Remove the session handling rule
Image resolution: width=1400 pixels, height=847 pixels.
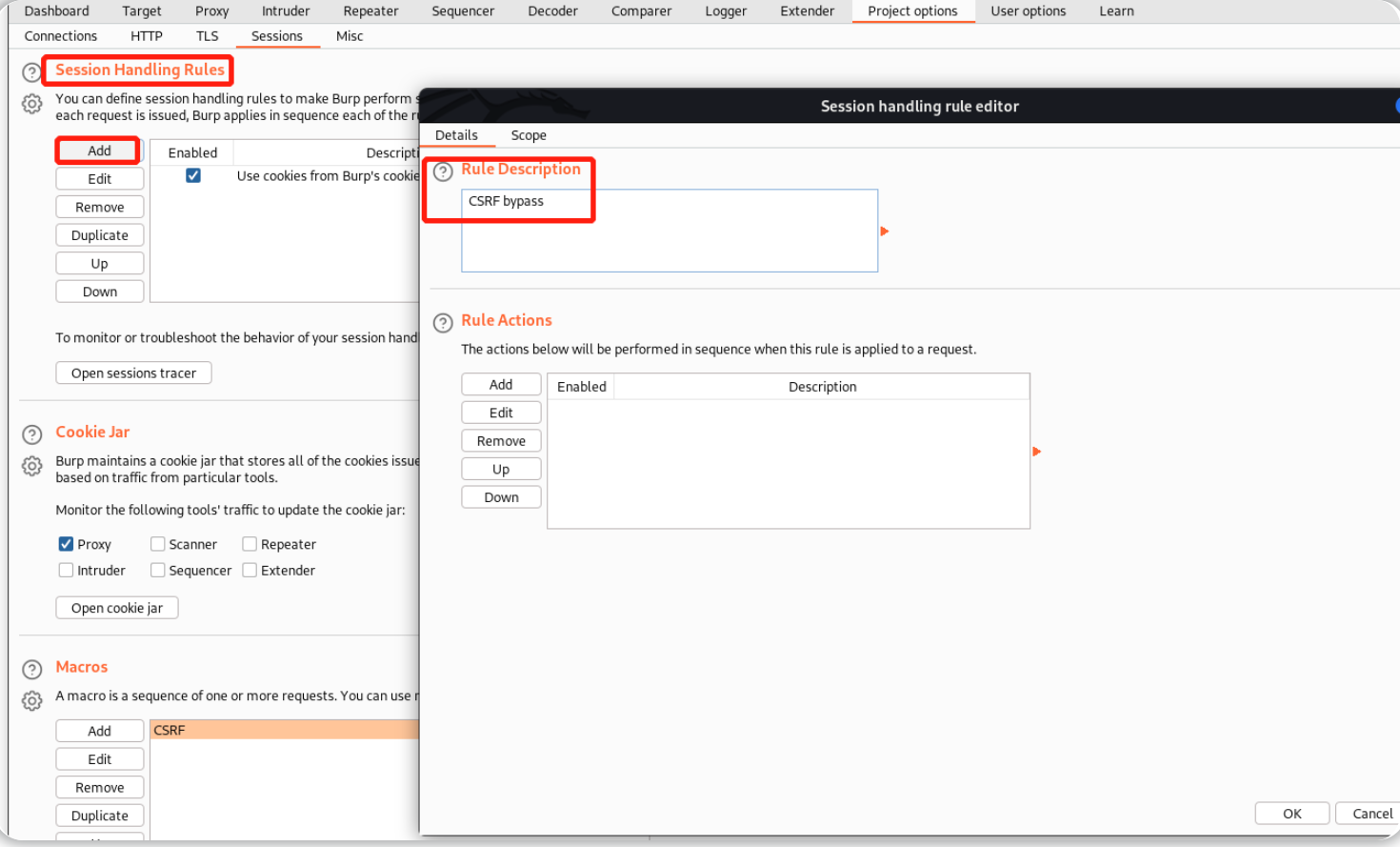[x=100, y=207]
